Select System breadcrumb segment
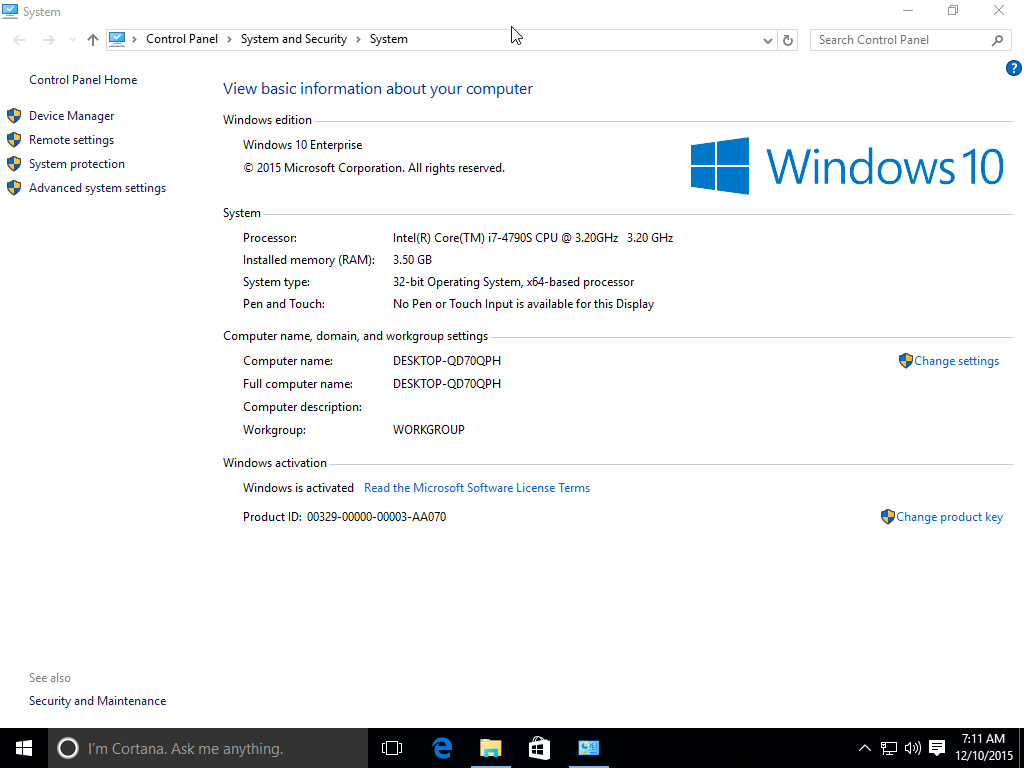Image resolution: width=1024 pixels, height=768 pixels. (x=389, y=39)
